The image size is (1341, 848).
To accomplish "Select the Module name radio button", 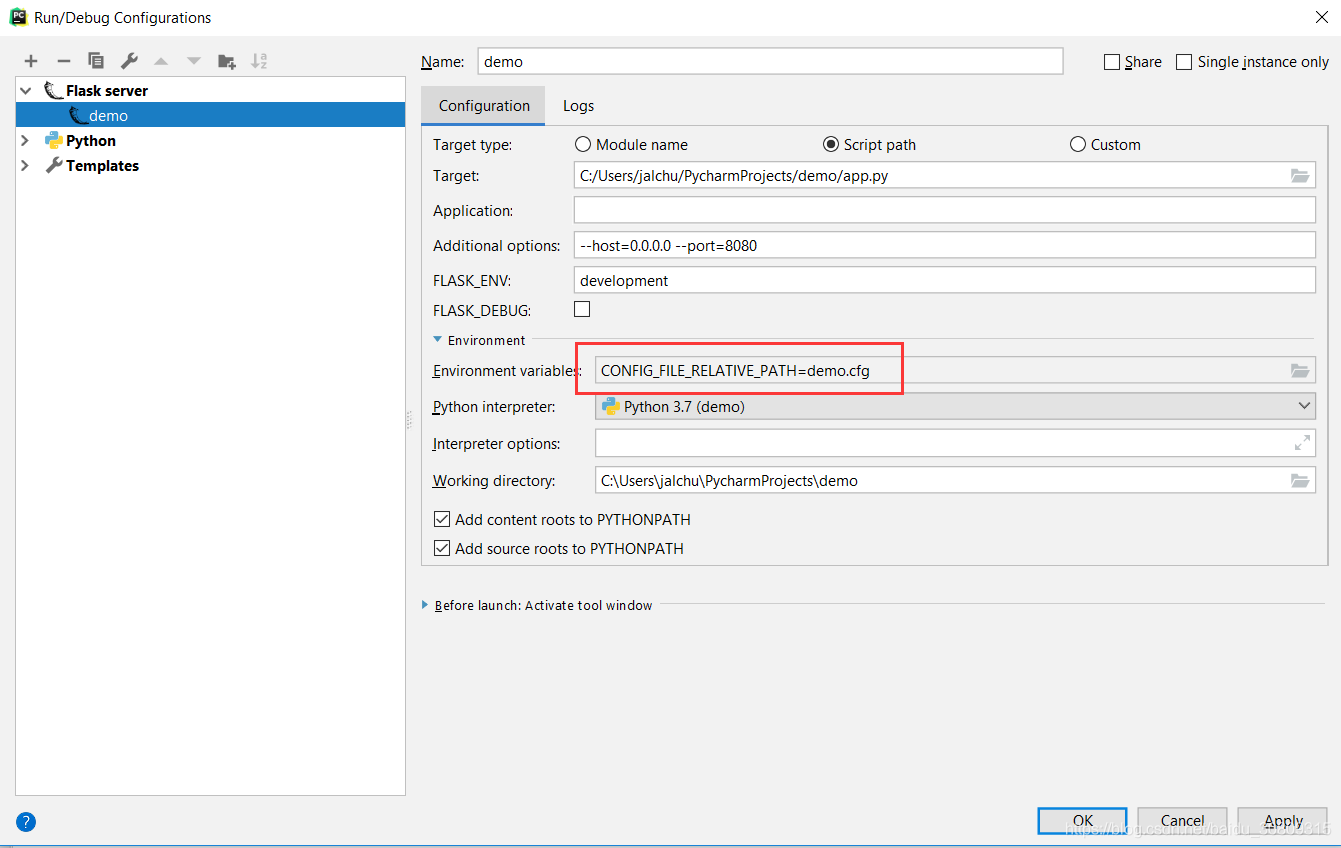I will [582, 145].
